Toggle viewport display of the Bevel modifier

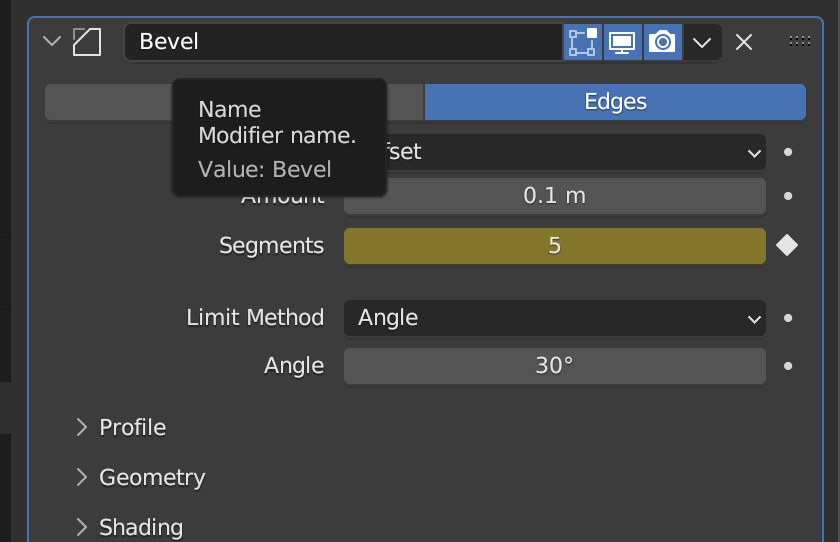pos(622,42)
